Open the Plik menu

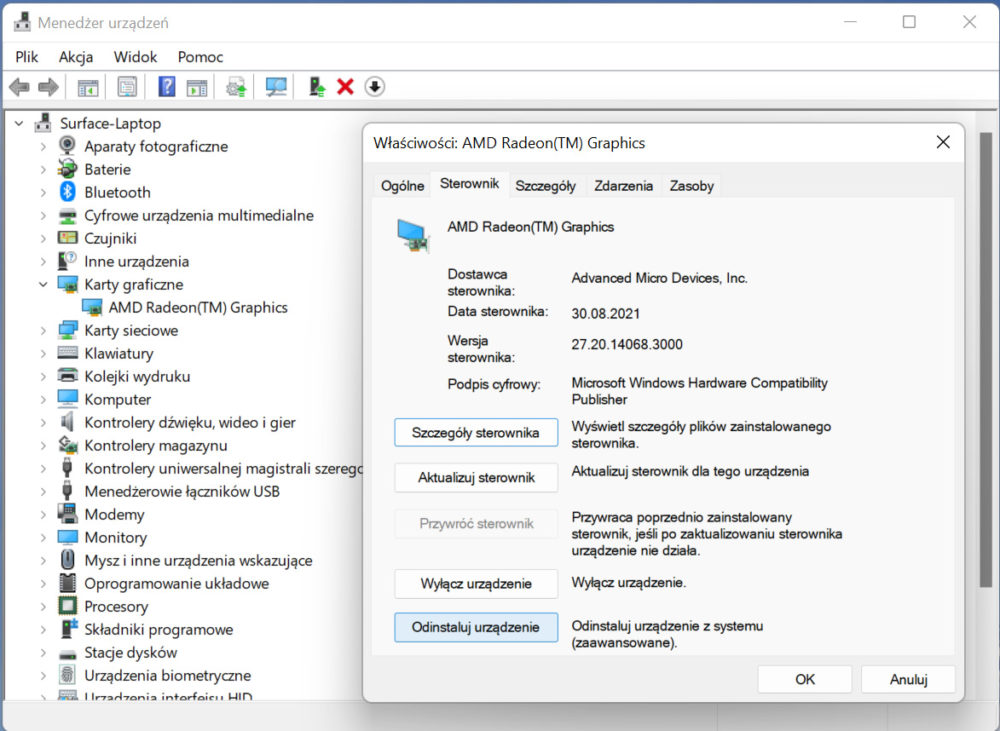click(27, 57)
